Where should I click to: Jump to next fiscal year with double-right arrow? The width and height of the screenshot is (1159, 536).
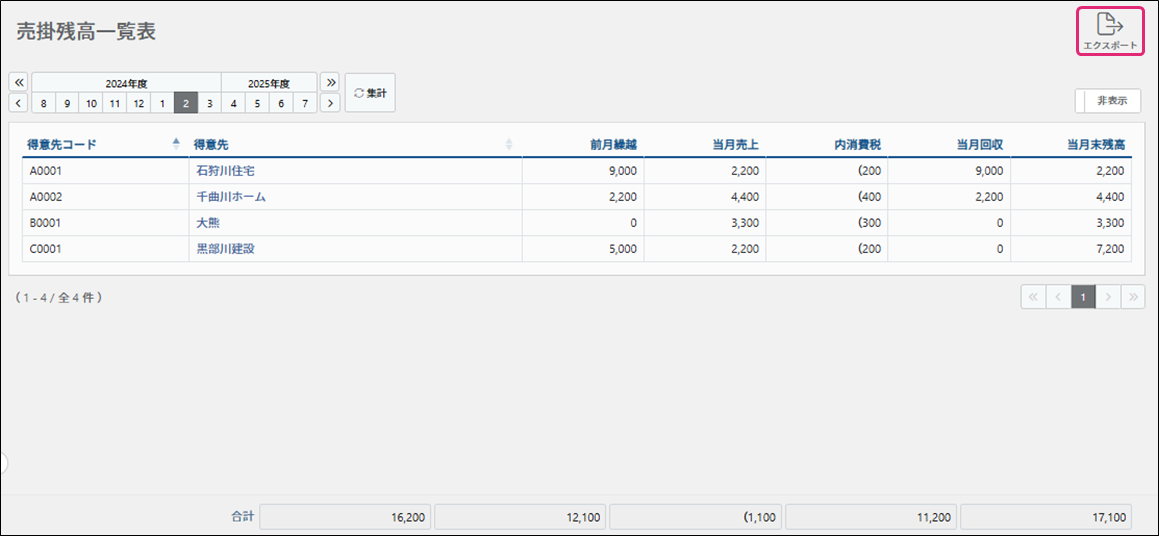[x=330, y=82]
